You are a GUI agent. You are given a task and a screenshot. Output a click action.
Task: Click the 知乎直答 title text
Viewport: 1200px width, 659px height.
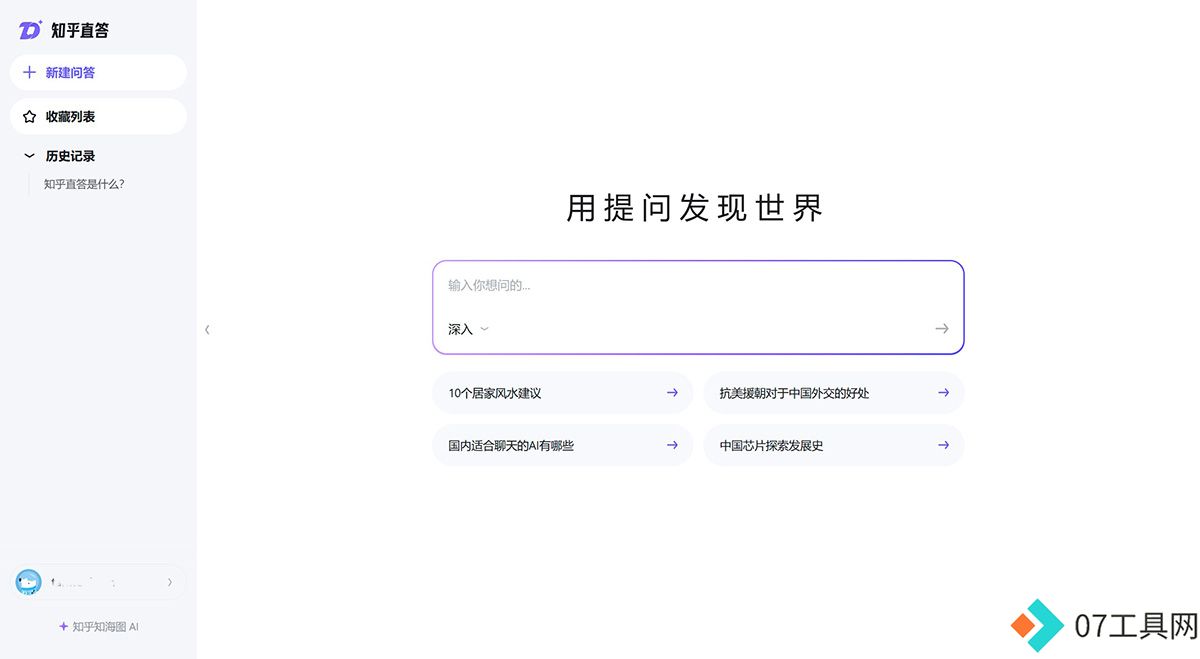[80, 31]
